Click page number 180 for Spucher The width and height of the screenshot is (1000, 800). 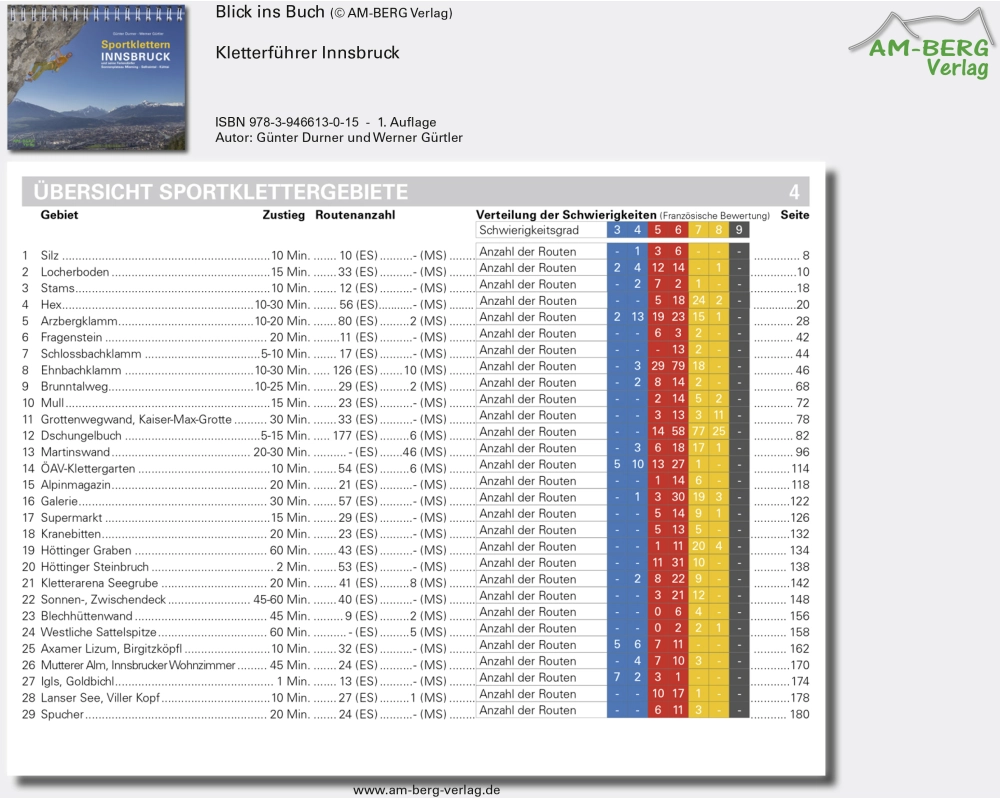[799, 715]
